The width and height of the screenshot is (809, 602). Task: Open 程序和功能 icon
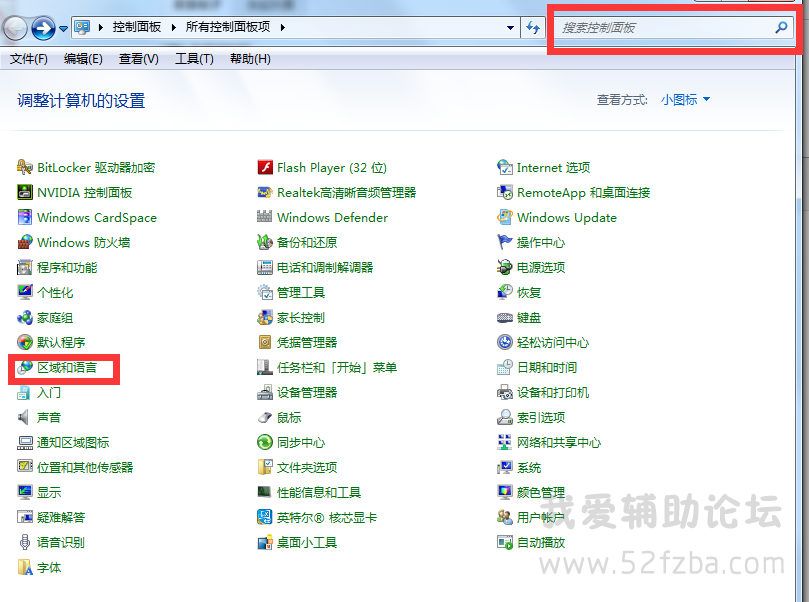(x=24, y=267)
